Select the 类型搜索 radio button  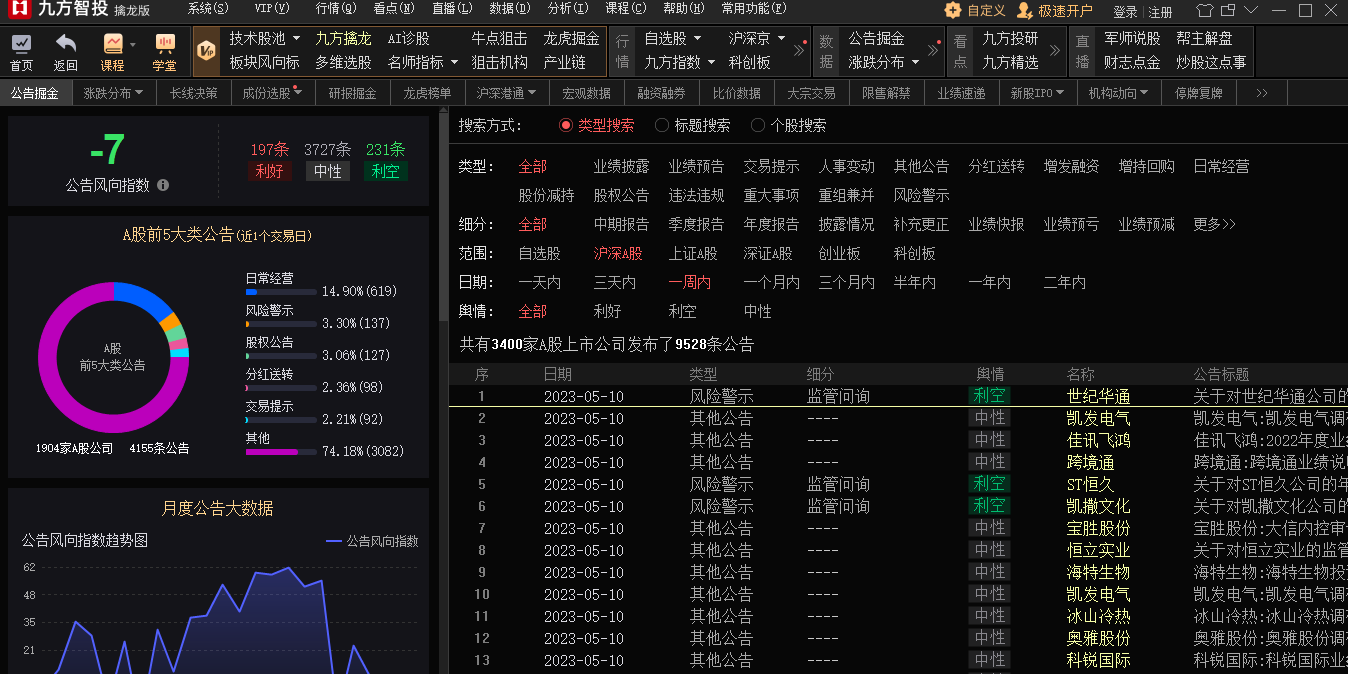[566, 126]
